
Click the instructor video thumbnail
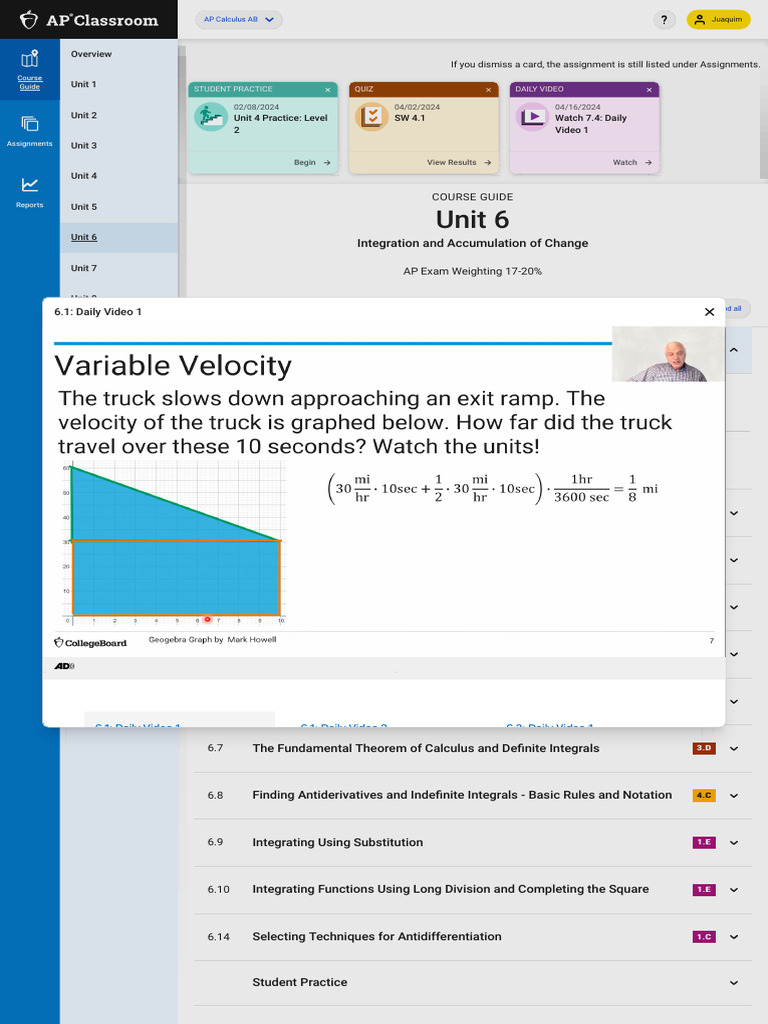pyautogui.click(x=668, y=355)
